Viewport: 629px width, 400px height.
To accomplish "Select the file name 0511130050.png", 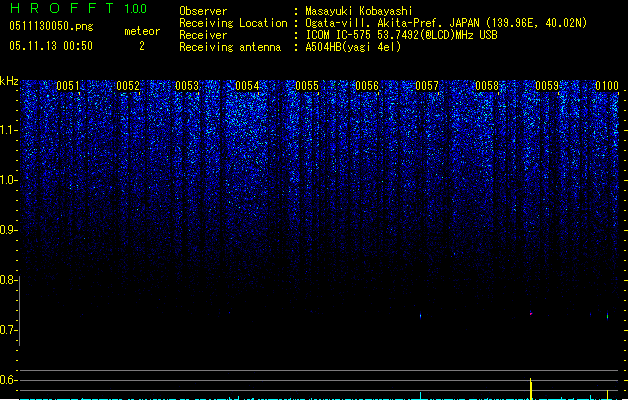I will 51,26.
